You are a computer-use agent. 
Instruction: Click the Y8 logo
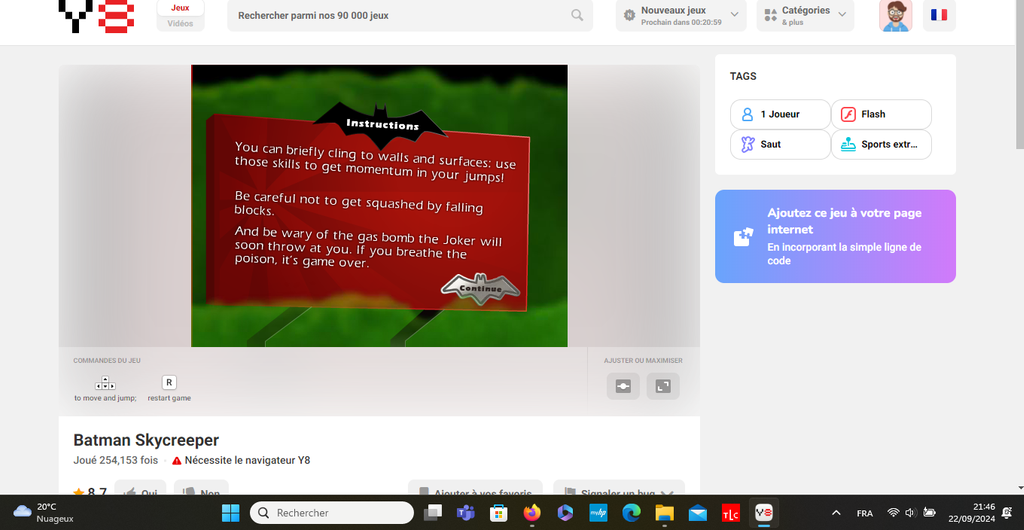(97, 16)
